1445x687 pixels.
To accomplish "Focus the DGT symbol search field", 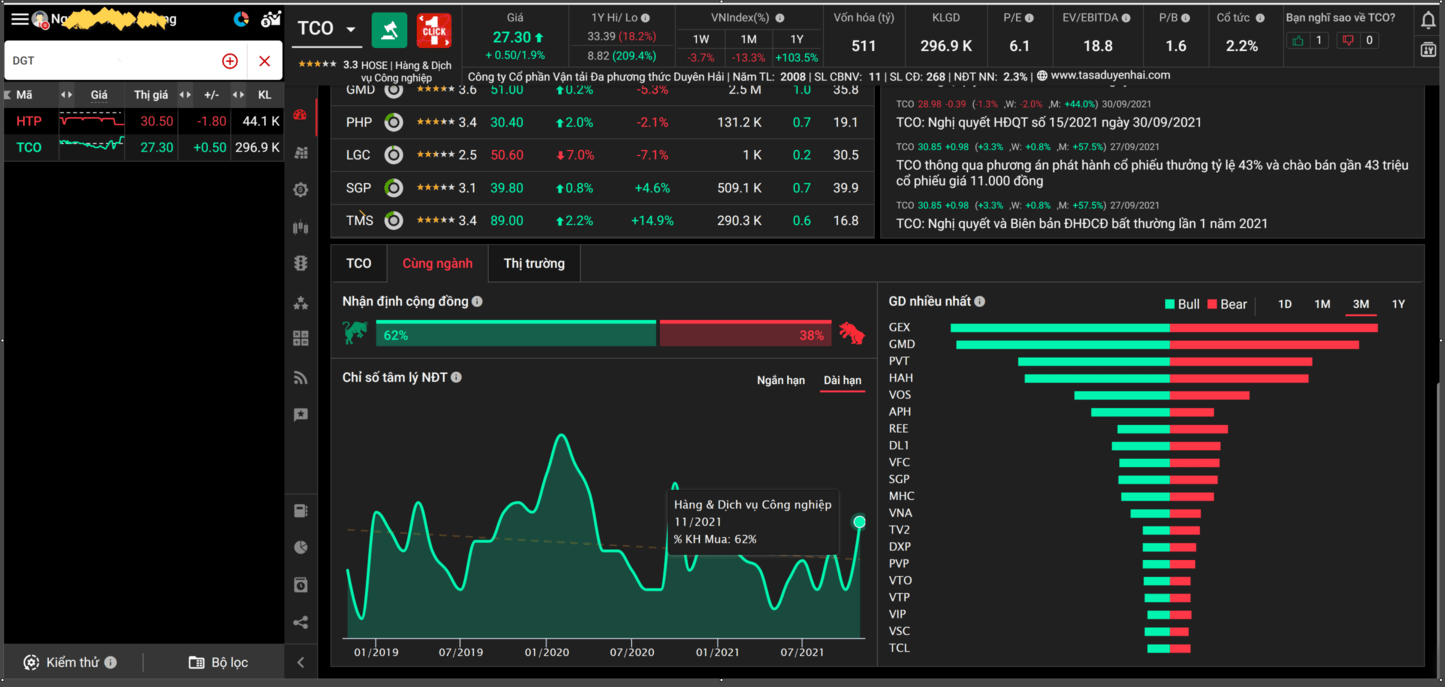I will pyautogui.click(x=112, y=61).
